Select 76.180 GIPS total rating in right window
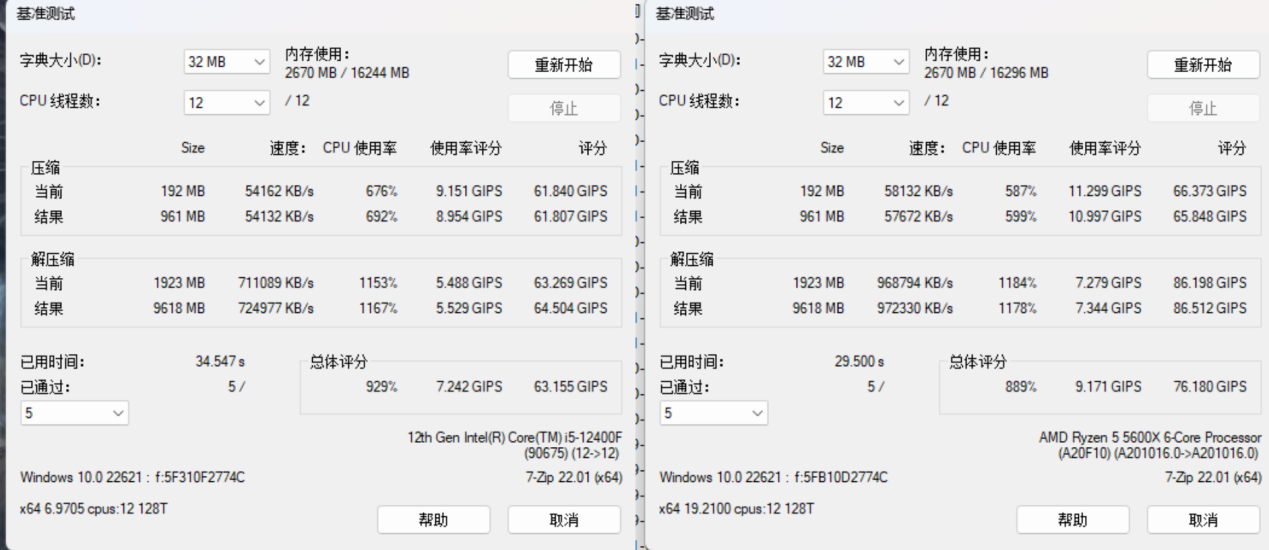This screenshot has width=1269, height=550. pos(1210,387)
